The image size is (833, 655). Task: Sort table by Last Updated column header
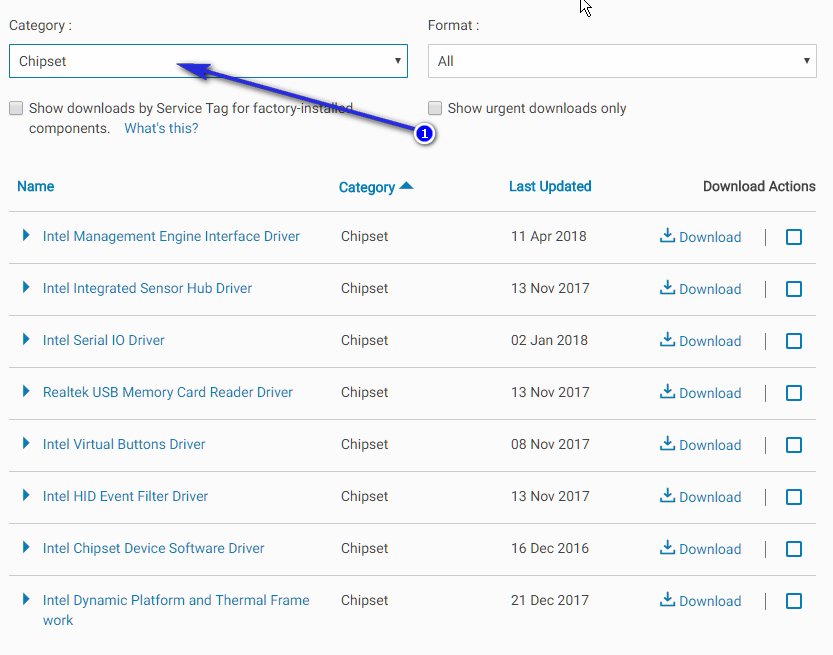click(550, 186)
